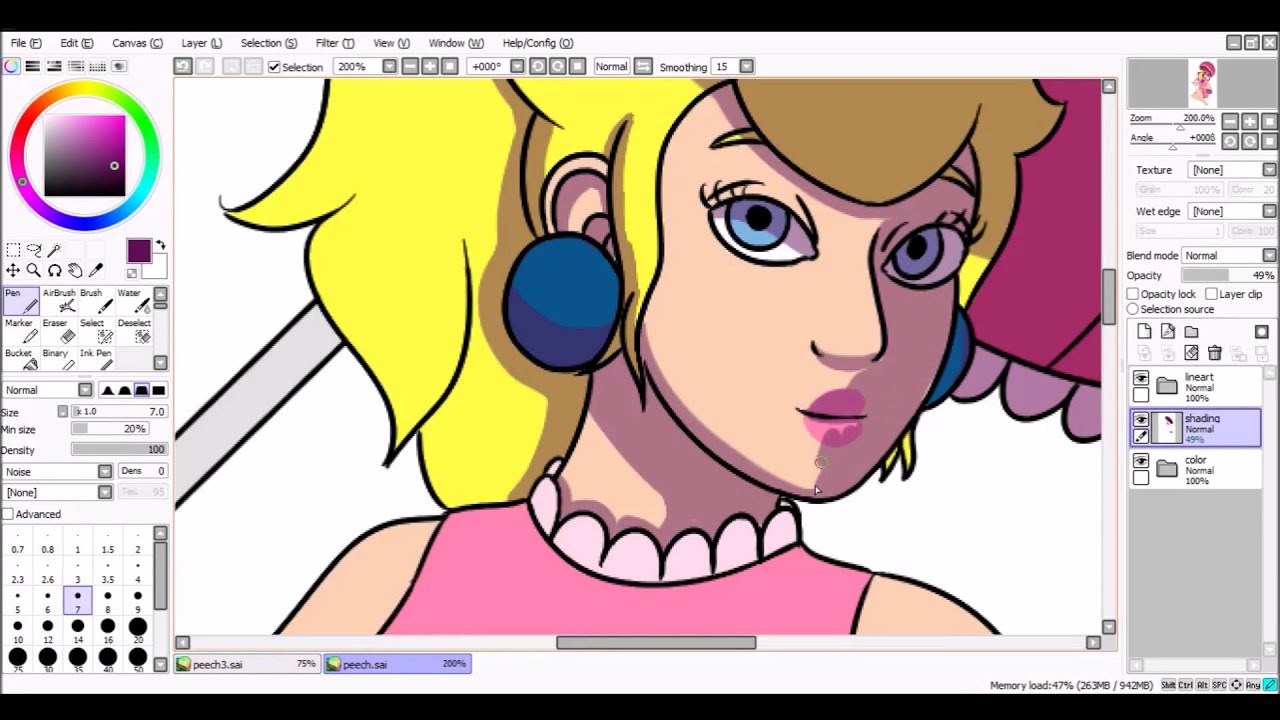The width and height of the screenshot is (1280, 720).
Task: Hide the lineart layer folder
Action: click(x=1141, y=378)
